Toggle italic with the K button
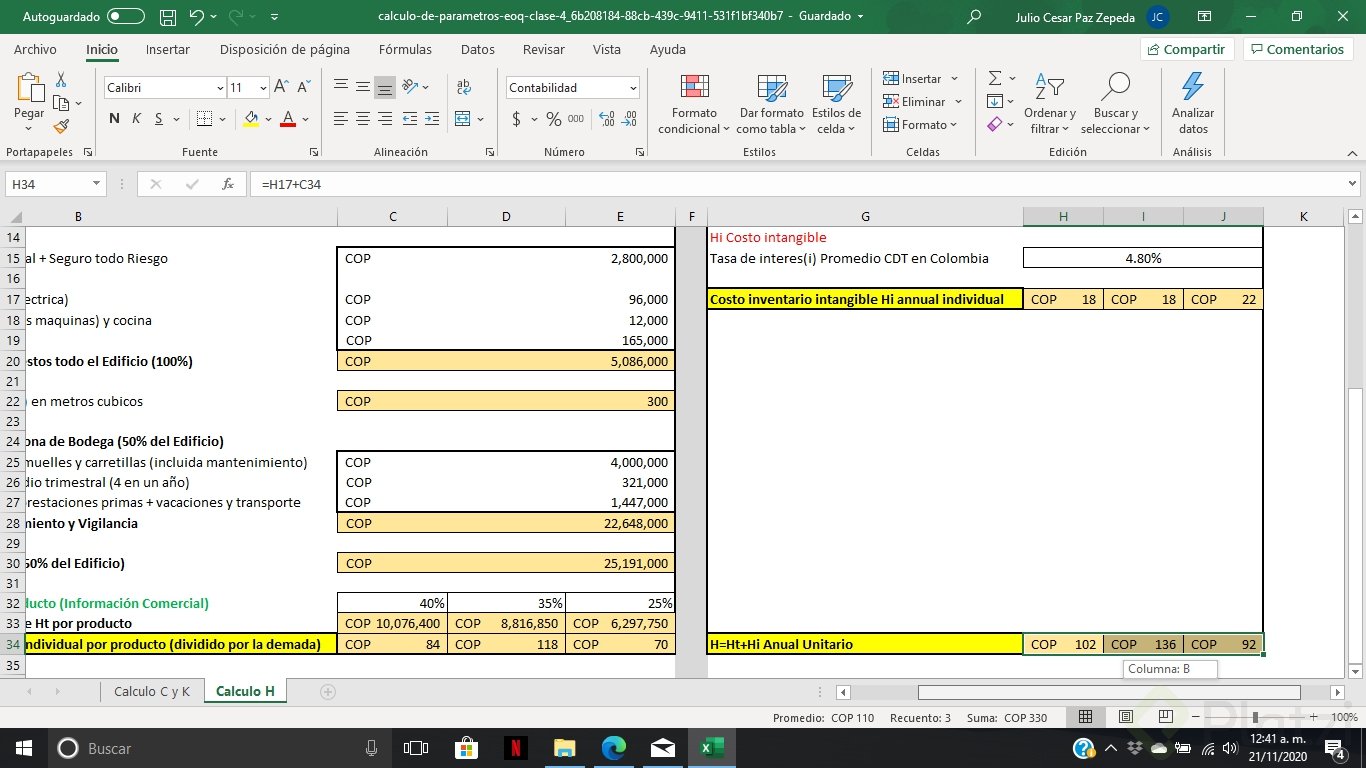This screenshot has height=768, width=1366. 135,118
